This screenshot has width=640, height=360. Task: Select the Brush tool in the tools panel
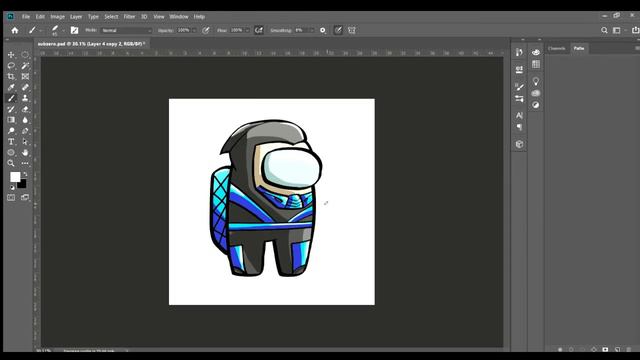[11, 98]
